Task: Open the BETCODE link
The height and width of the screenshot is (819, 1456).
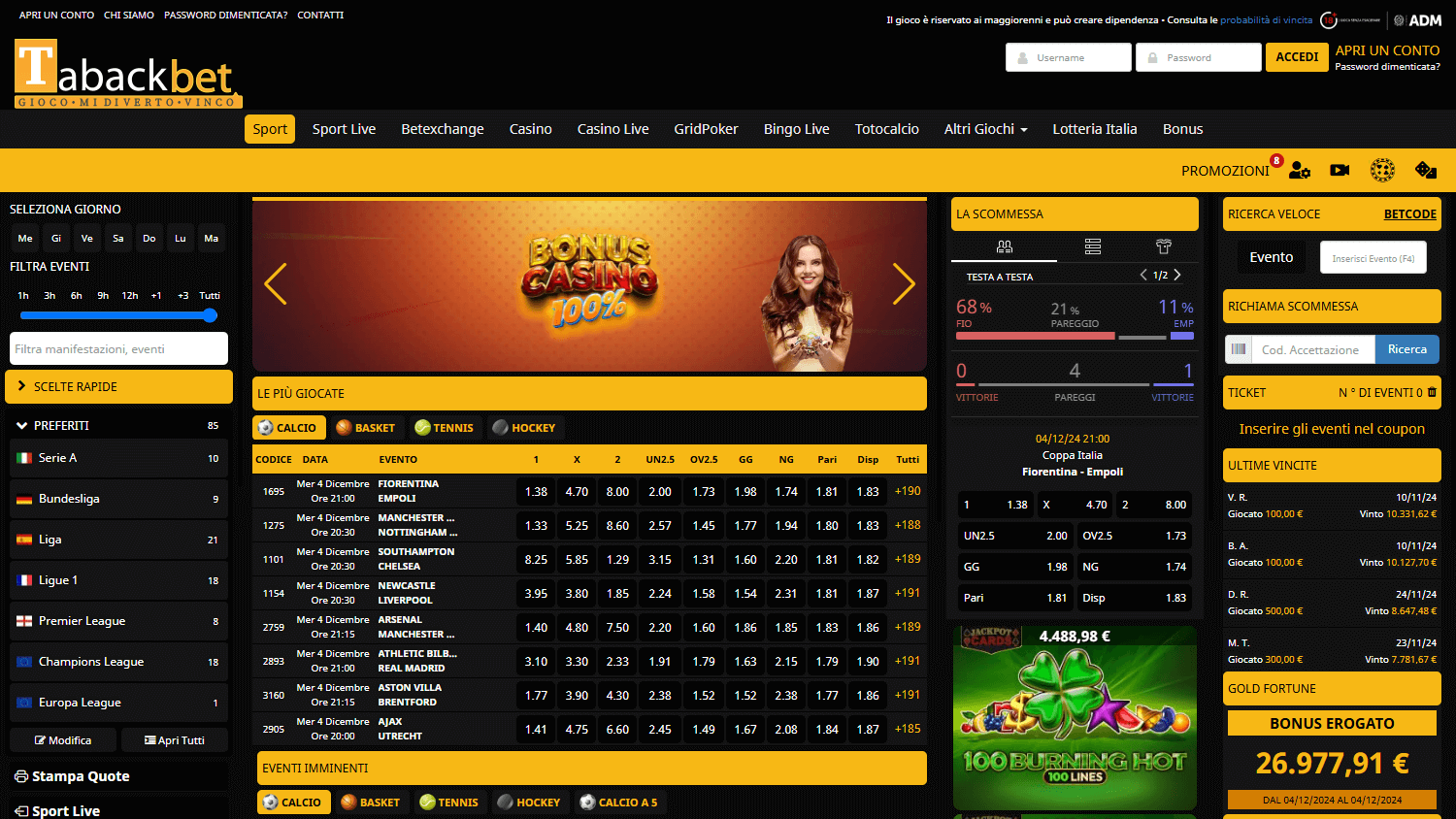Action: [x=1410, y=214]
